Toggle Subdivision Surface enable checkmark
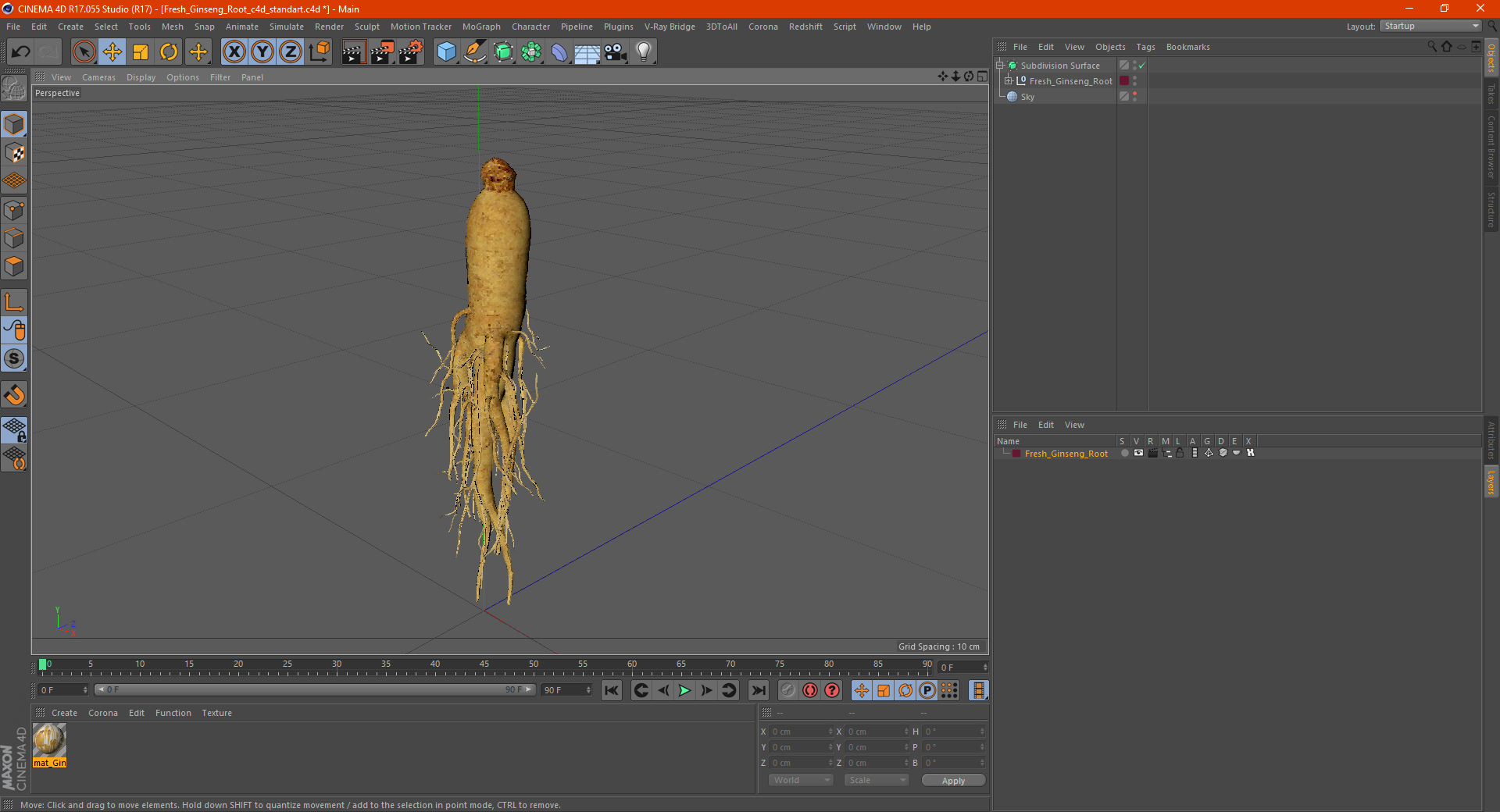 pyautogui.click(x=1141, y=66)
